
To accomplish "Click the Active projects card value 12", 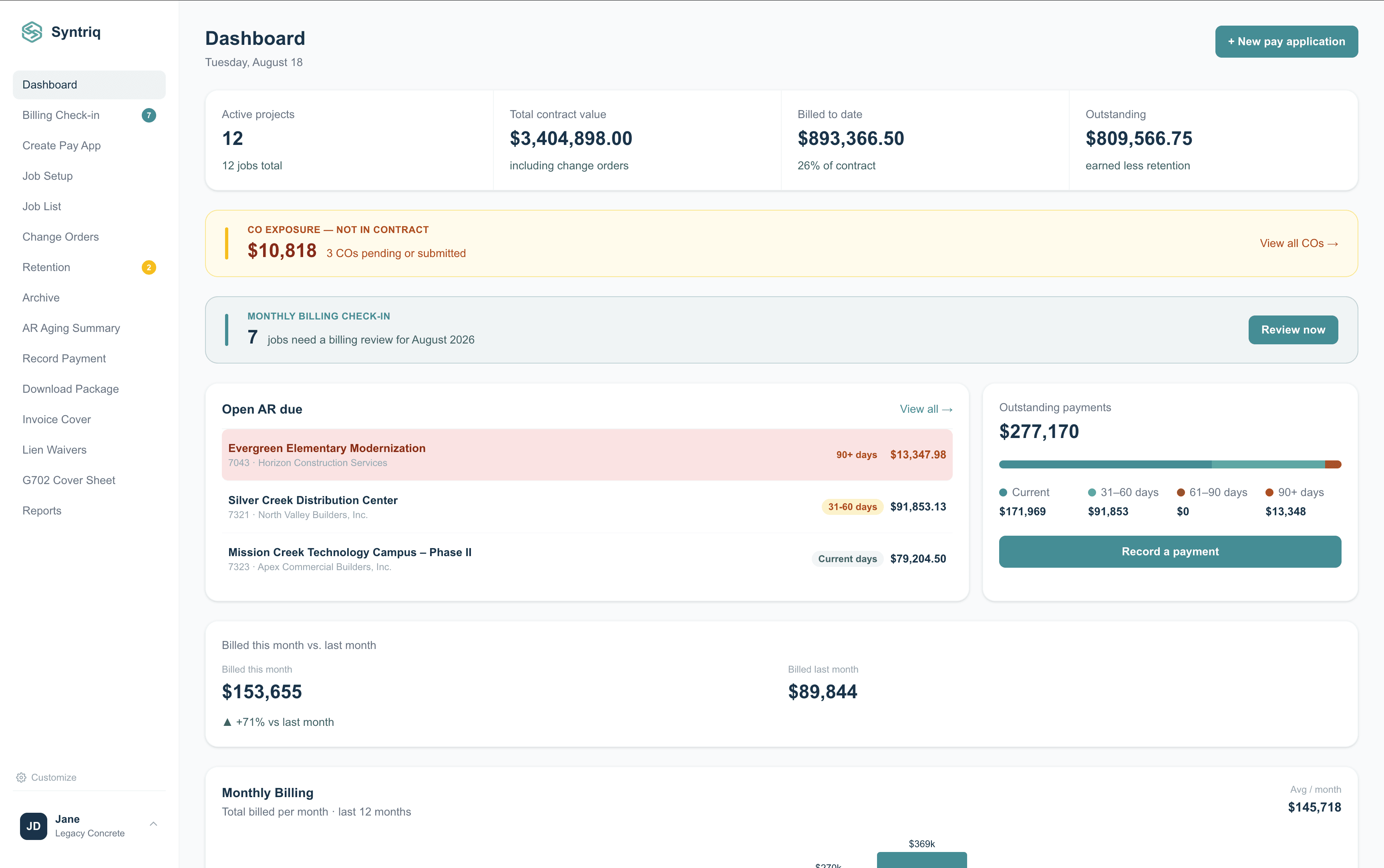I will pyautogui.click(x=233, y=139).
